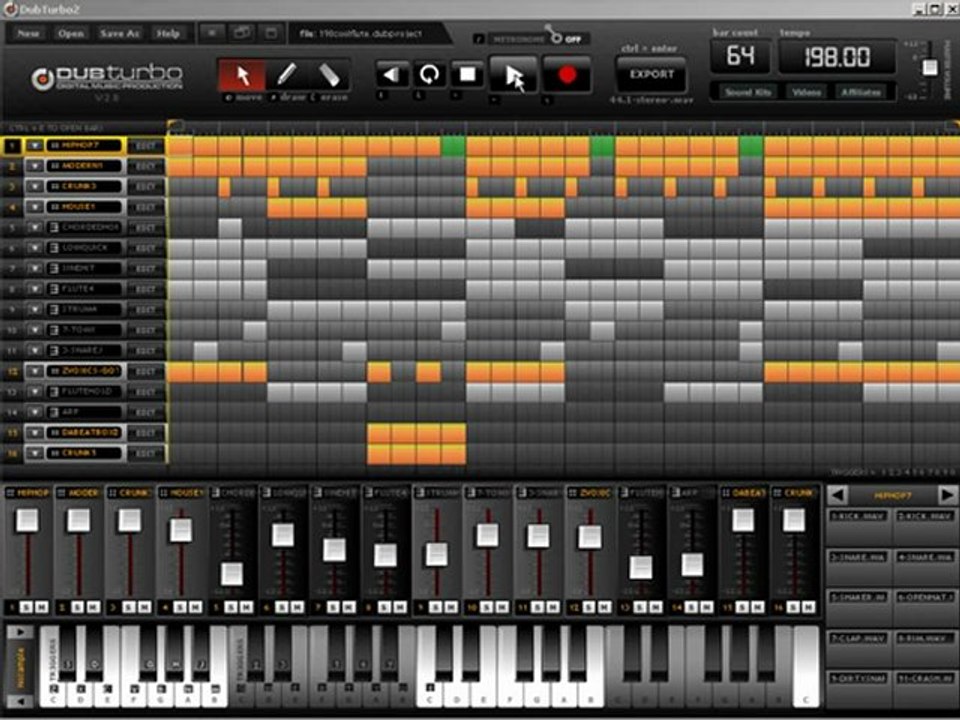Screen dimensions: 960x720
Task: Solo mixer channel 4
Action: pyautogui.click(x=180, y=607)
